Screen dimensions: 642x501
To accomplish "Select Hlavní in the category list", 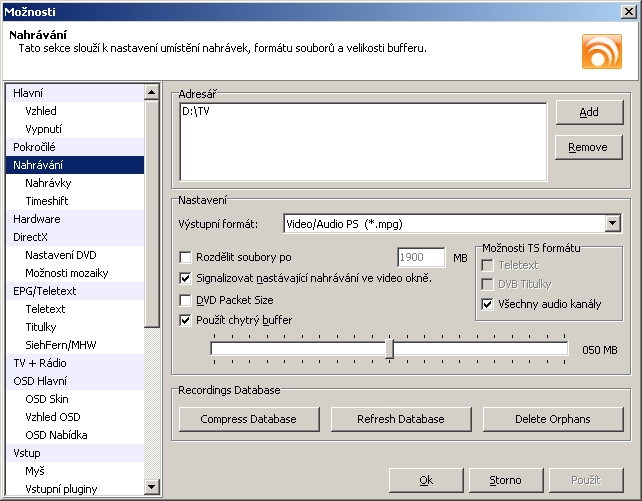I will (x=75, y=93).
